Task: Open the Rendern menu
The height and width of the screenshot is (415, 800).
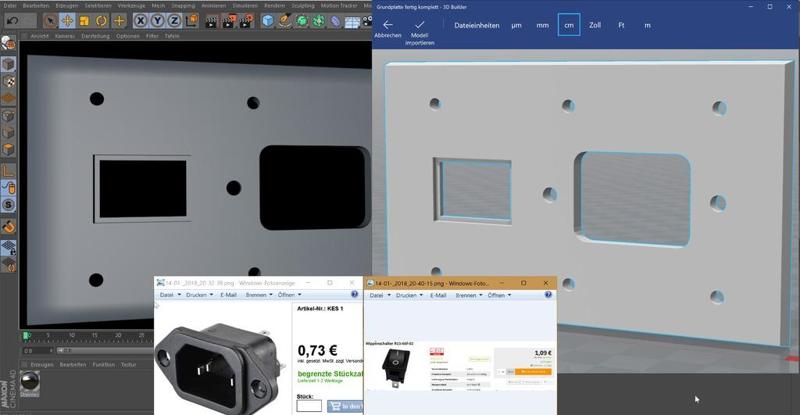Action: pyautogui.click(x=274, y=6)
